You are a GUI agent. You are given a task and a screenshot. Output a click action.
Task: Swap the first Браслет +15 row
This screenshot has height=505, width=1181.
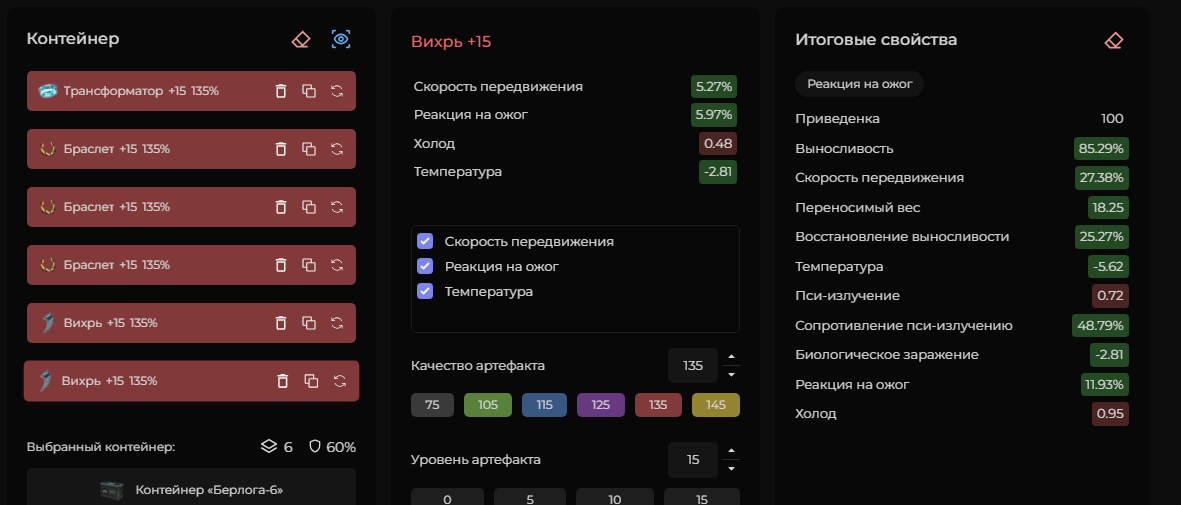pos(337,149)
